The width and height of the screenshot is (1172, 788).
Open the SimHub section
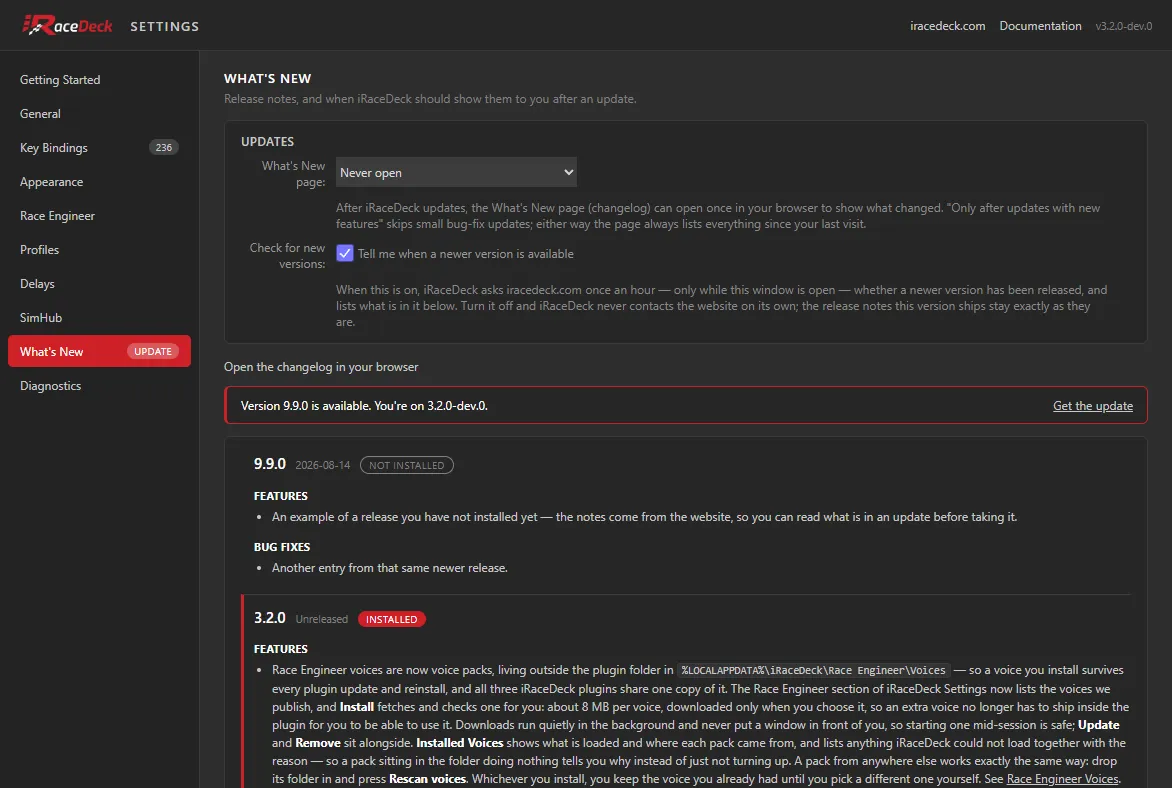(99, 318)
